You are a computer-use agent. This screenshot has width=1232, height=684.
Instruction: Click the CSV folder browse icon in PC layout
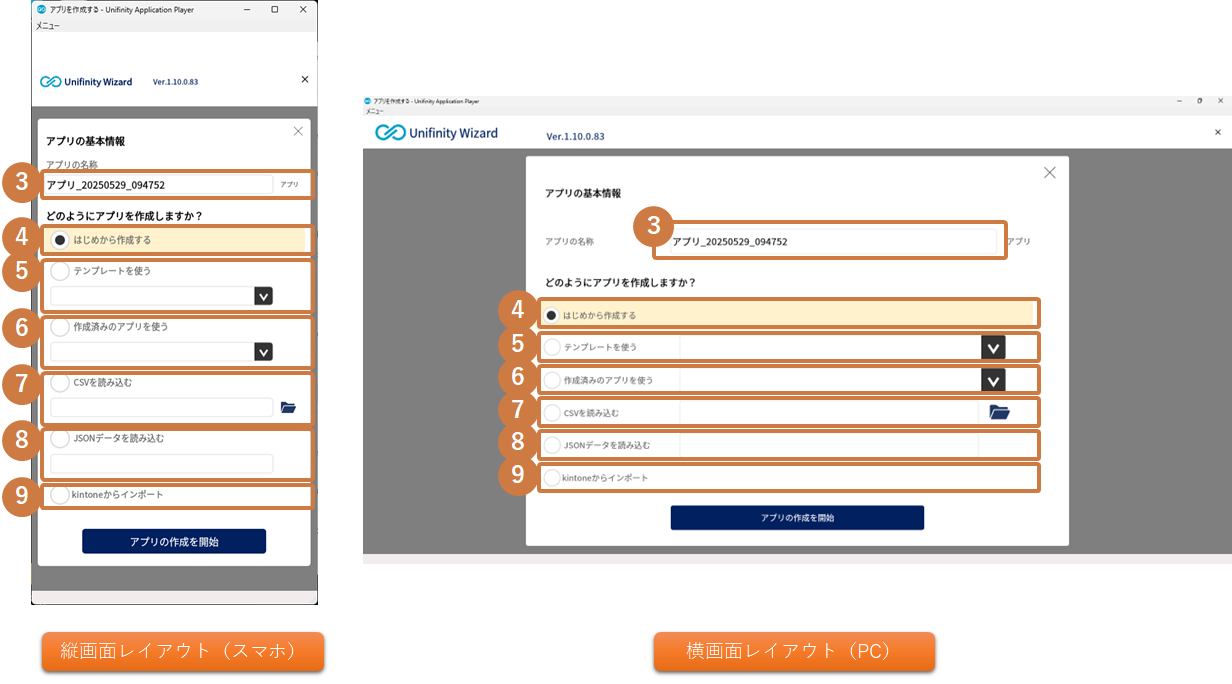(999, 412)
